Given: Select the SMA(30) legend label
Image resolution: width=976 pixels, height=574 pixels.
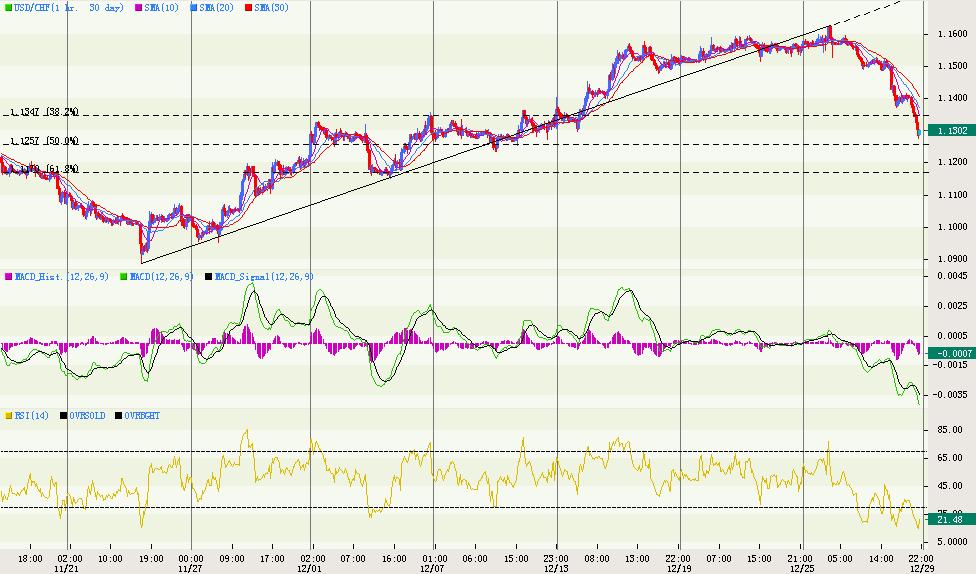Looking at the screenshot, I should (x=271, y=8).
